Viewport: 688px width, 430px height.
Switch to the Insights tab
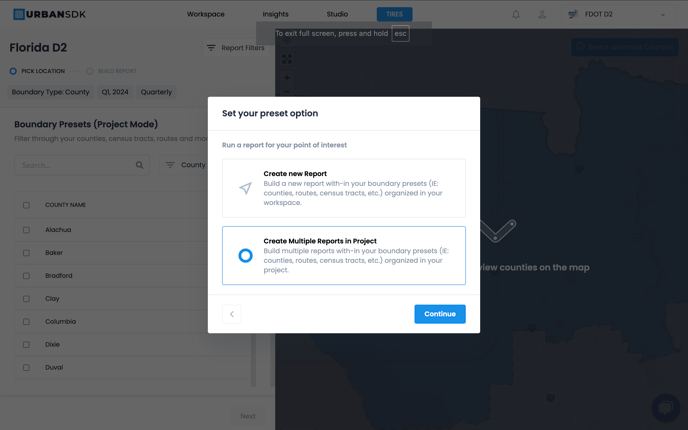275,15
